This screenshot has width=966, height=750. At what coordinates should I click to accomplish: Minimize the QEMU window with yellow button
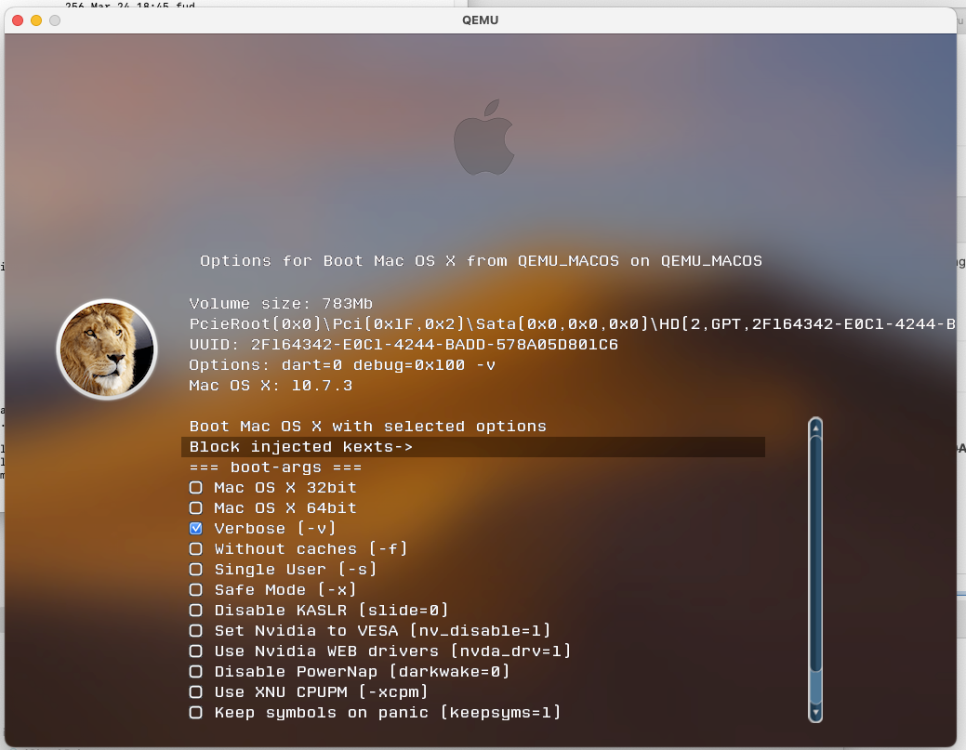(x=36, y=20)
